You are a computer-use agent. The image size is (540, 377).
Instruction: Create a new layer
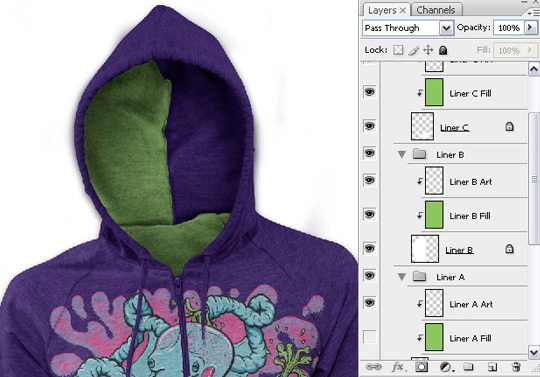click(492, 367)
